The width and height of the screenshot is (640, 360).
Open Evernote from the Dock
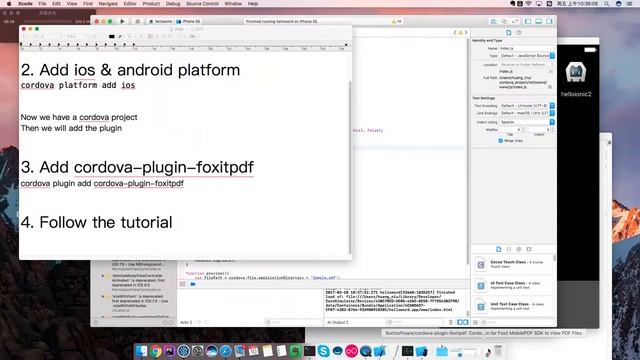pyautogui.click(x=295, y=351)
